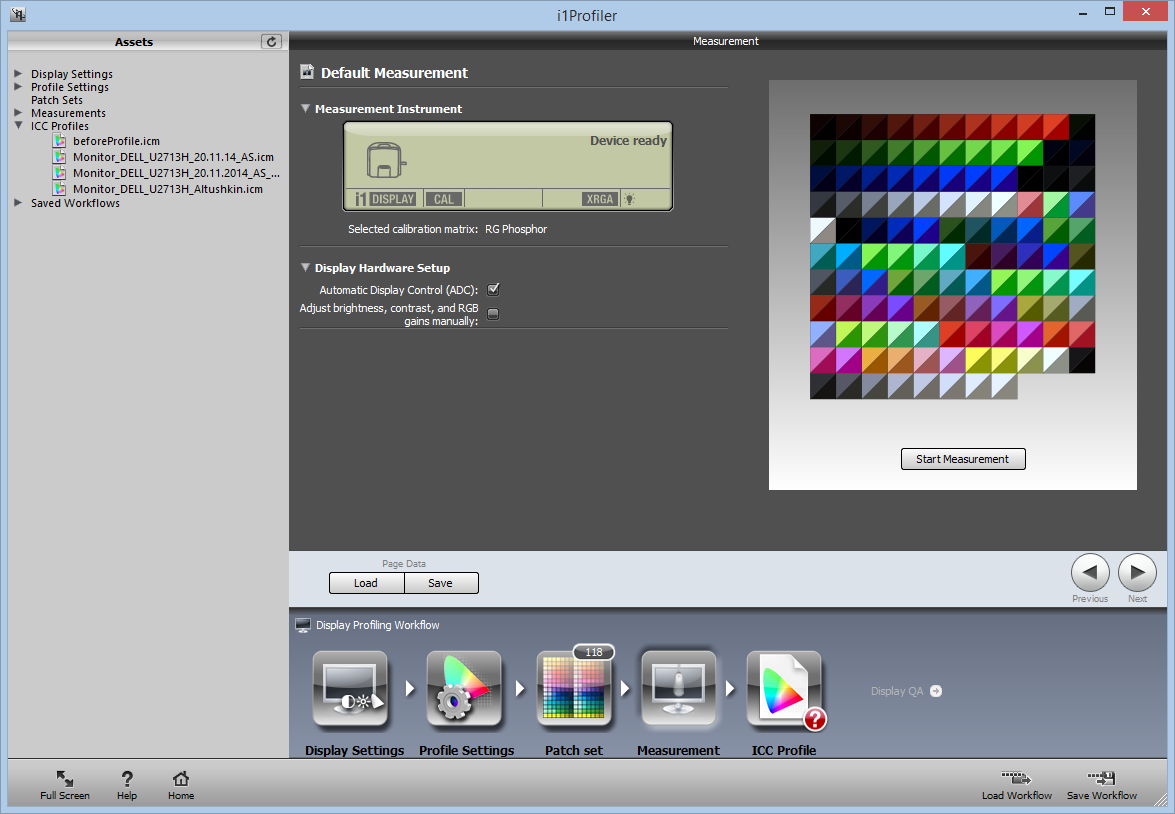Click the beforeProfile.icm file icon
Screen dimensions: 1175x814
[59, 141]
